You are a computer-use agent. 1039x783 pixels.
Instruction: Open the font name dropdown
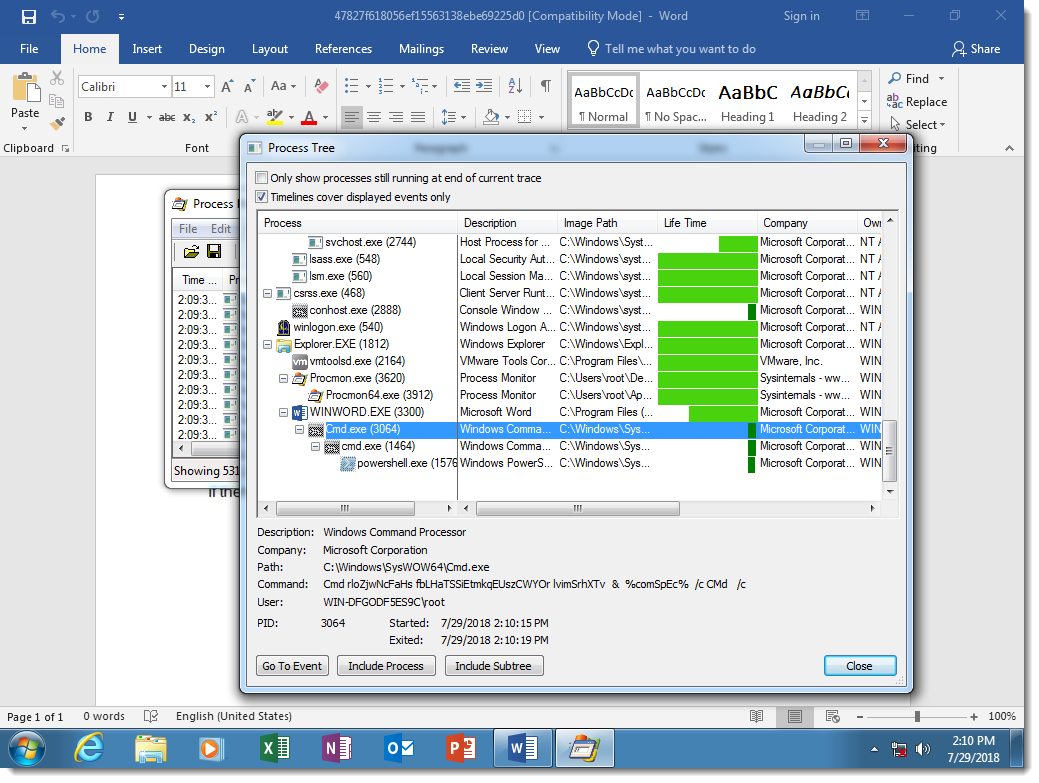coord(164,87)
